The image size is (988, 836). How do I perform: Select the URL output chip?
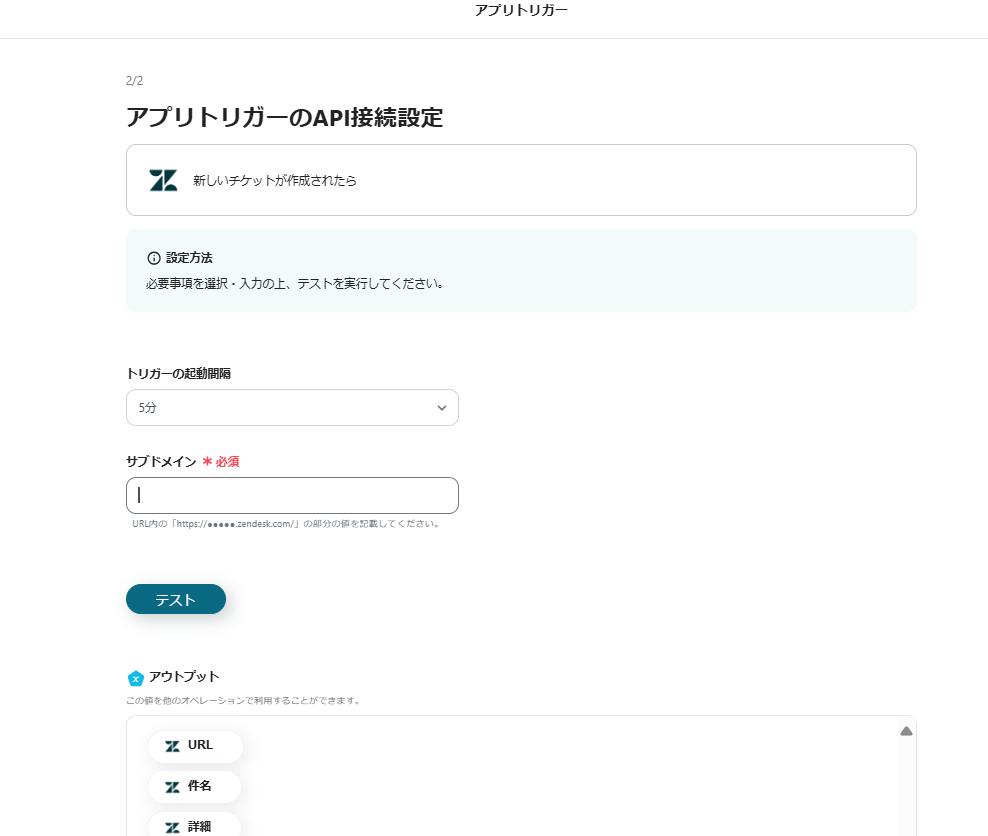(x=195, y=746)
